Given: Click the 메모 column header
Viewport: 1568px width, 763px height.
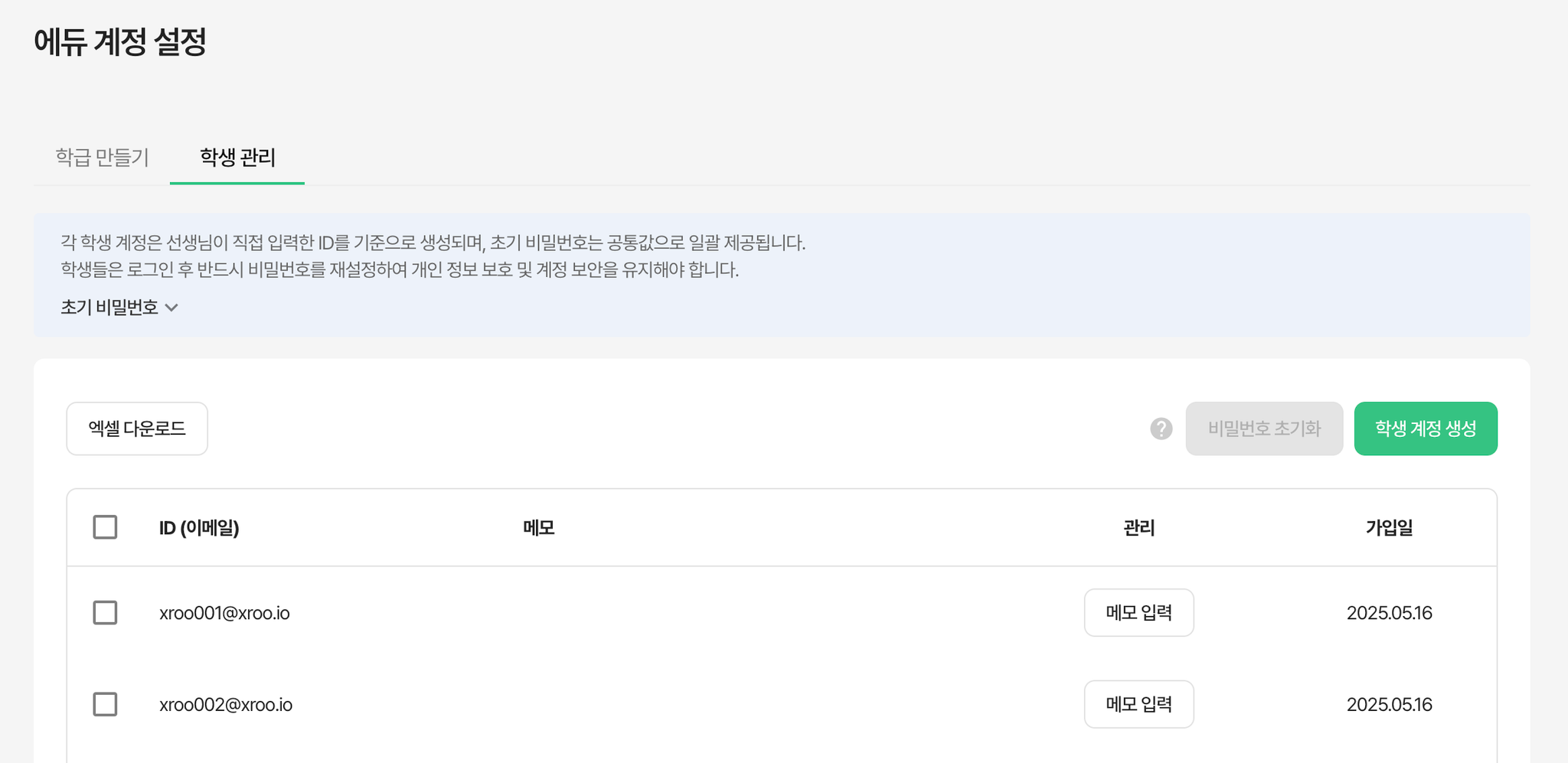Looking at the screenshot, I should (x=538, y=527).
